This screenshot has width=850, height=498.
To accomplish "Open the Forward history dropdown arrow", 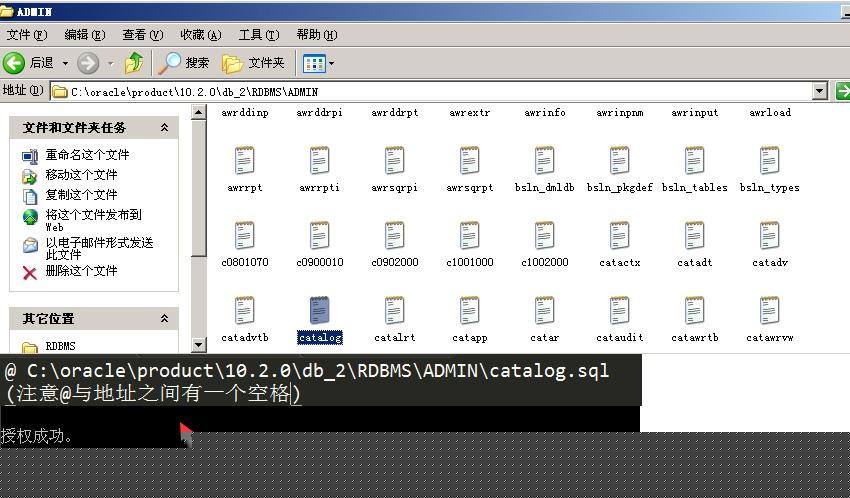I will point(111,63).
